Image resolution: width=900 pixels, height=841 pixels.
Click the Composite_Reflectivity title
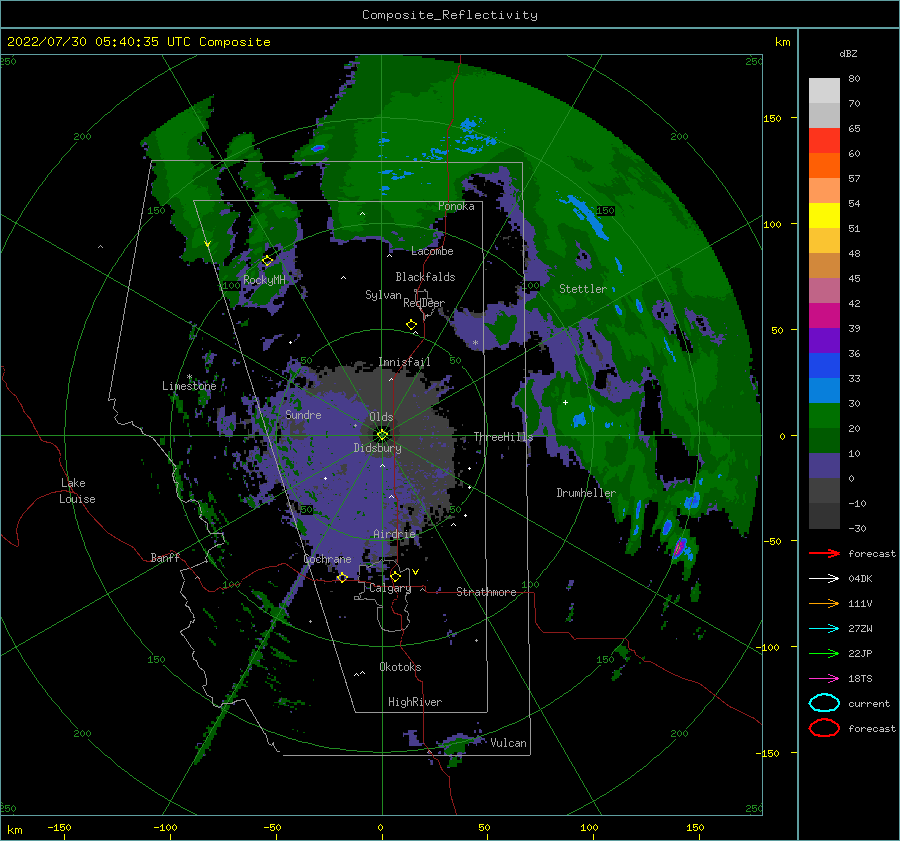point(450,15)
